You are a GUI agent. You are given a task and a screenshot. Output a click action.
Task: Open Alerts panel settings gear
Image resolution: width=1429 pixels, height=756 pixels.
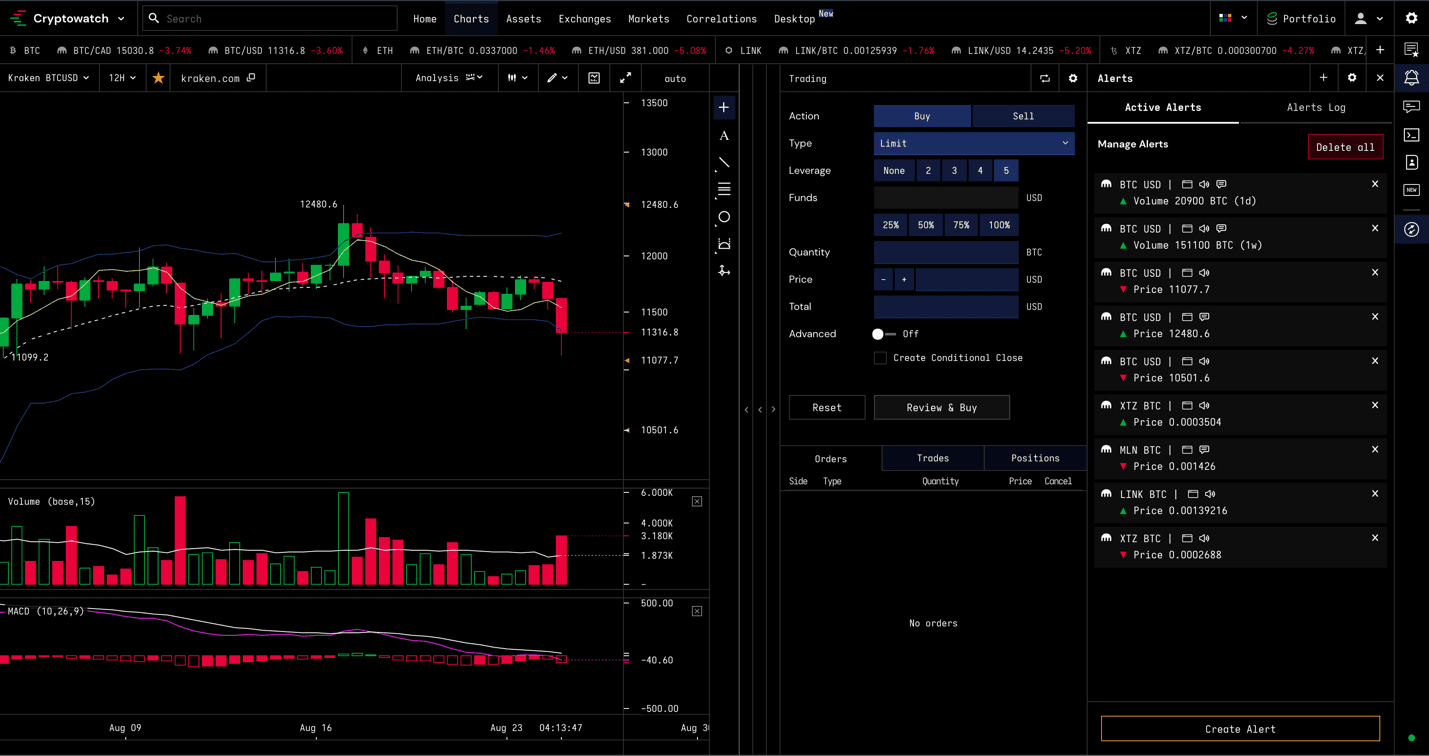pyautogui.click(x=1352, y=78)
